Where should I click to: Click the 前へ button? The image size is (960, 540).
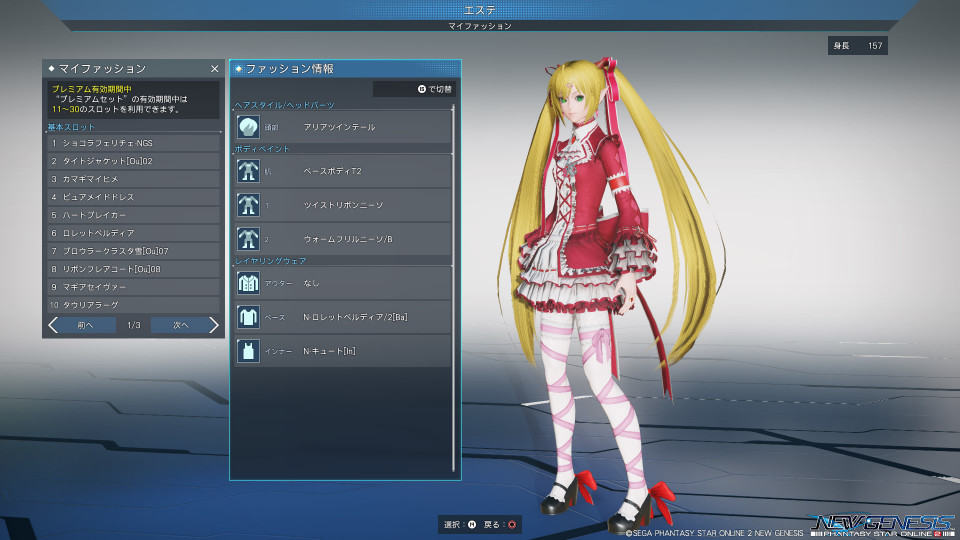tap(86, 325)
